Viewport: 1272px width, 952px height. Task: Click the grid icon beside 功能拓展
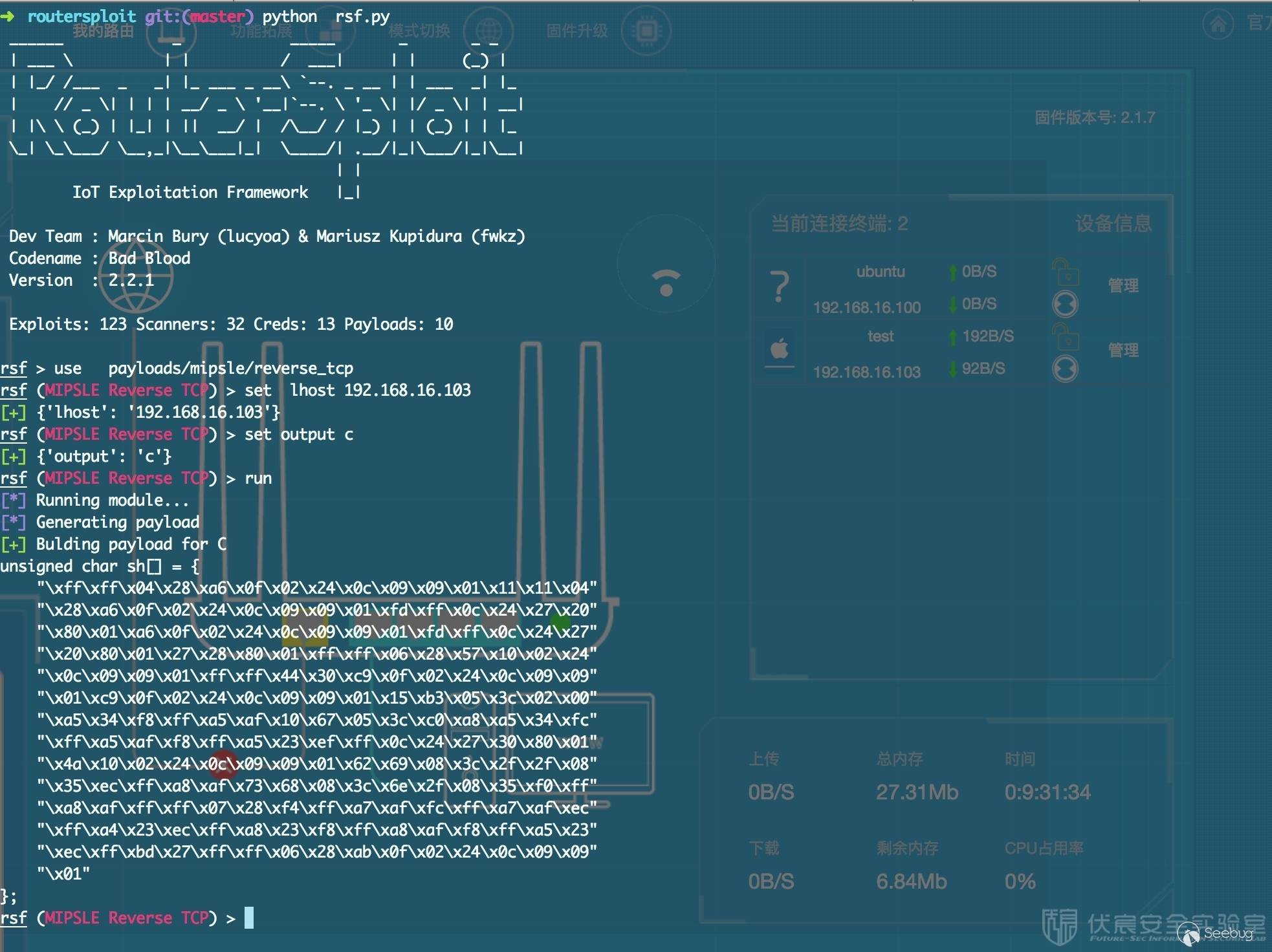tap(330, 30)
